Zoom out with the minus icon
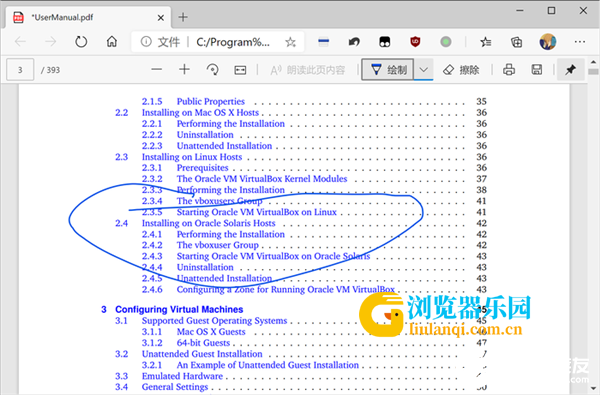This screenshot has width=600, height=395. click(157, 70)
